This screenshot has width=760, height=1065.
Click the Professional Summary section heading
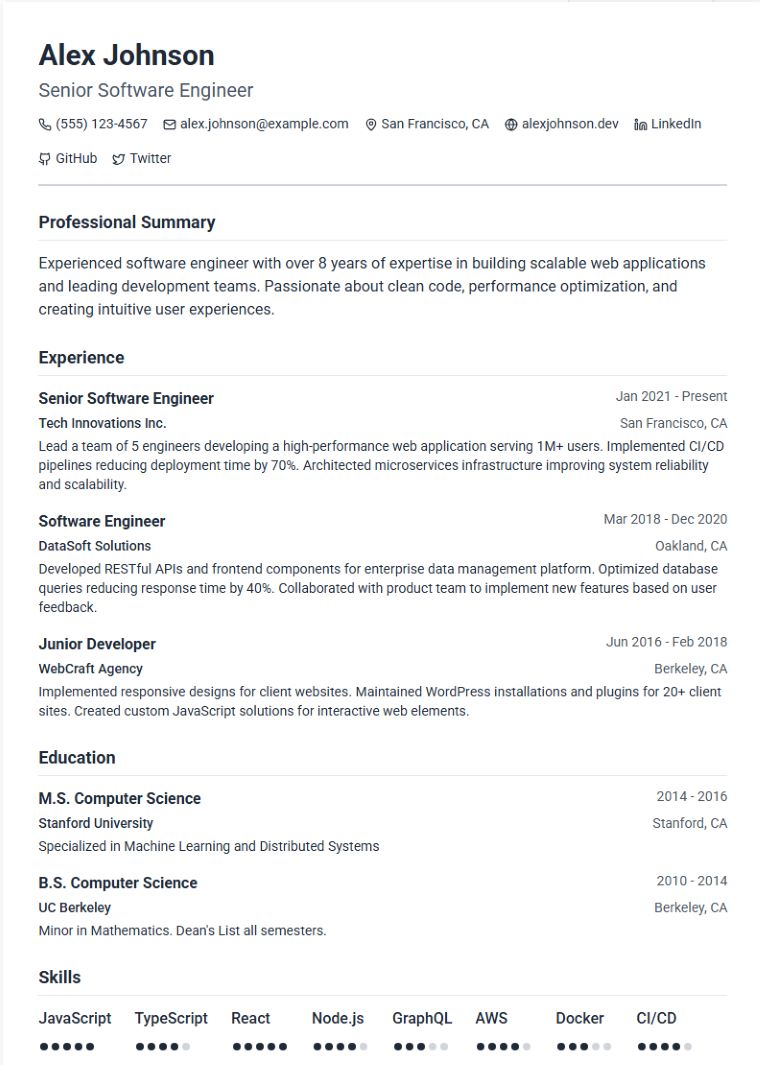click(127, 222)
